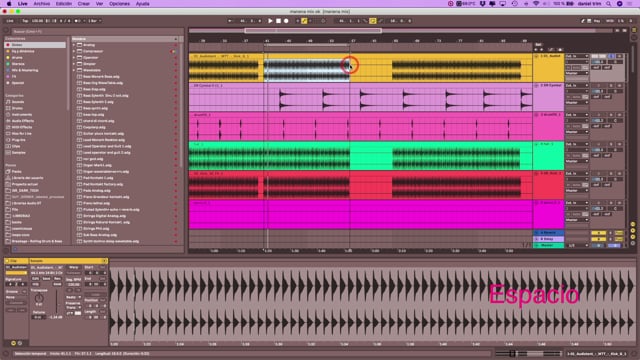Open the Edición menu
The height and width of the screenshot is (360, 640).
(64, 4)
